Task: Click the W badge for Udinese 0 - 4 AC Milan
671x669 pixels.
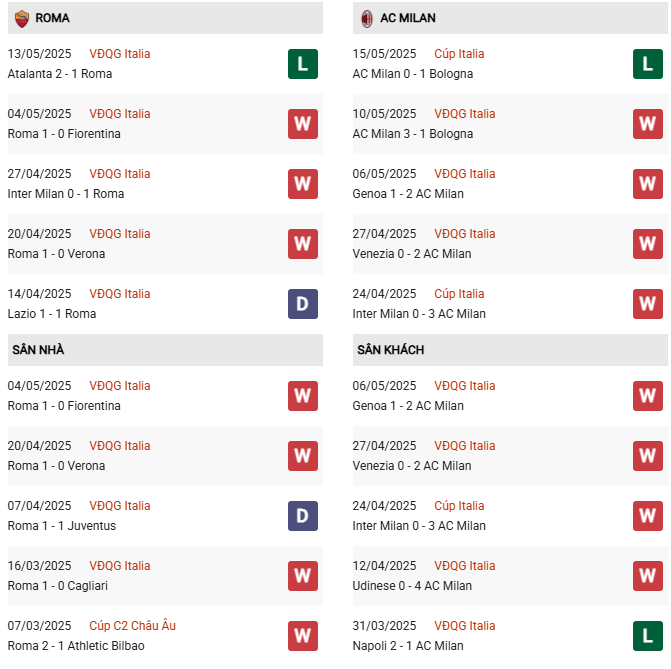Action: coord(647,576)
